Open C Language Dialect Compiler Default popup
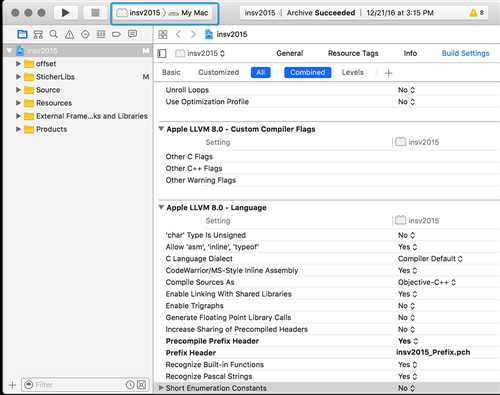500x395 pixels. tap(430, 259)
